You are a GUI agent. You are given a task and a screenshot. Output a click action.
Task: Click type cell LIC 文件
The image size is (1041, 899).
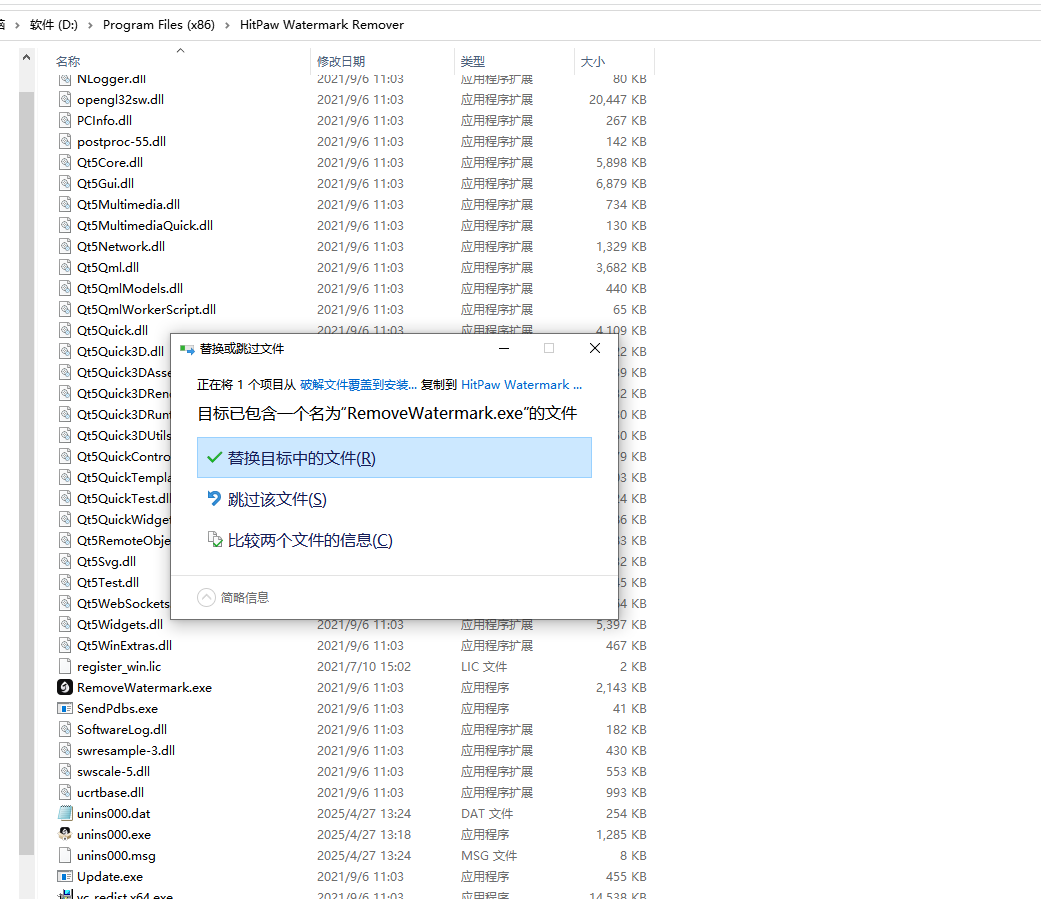[x=484, y=667]
